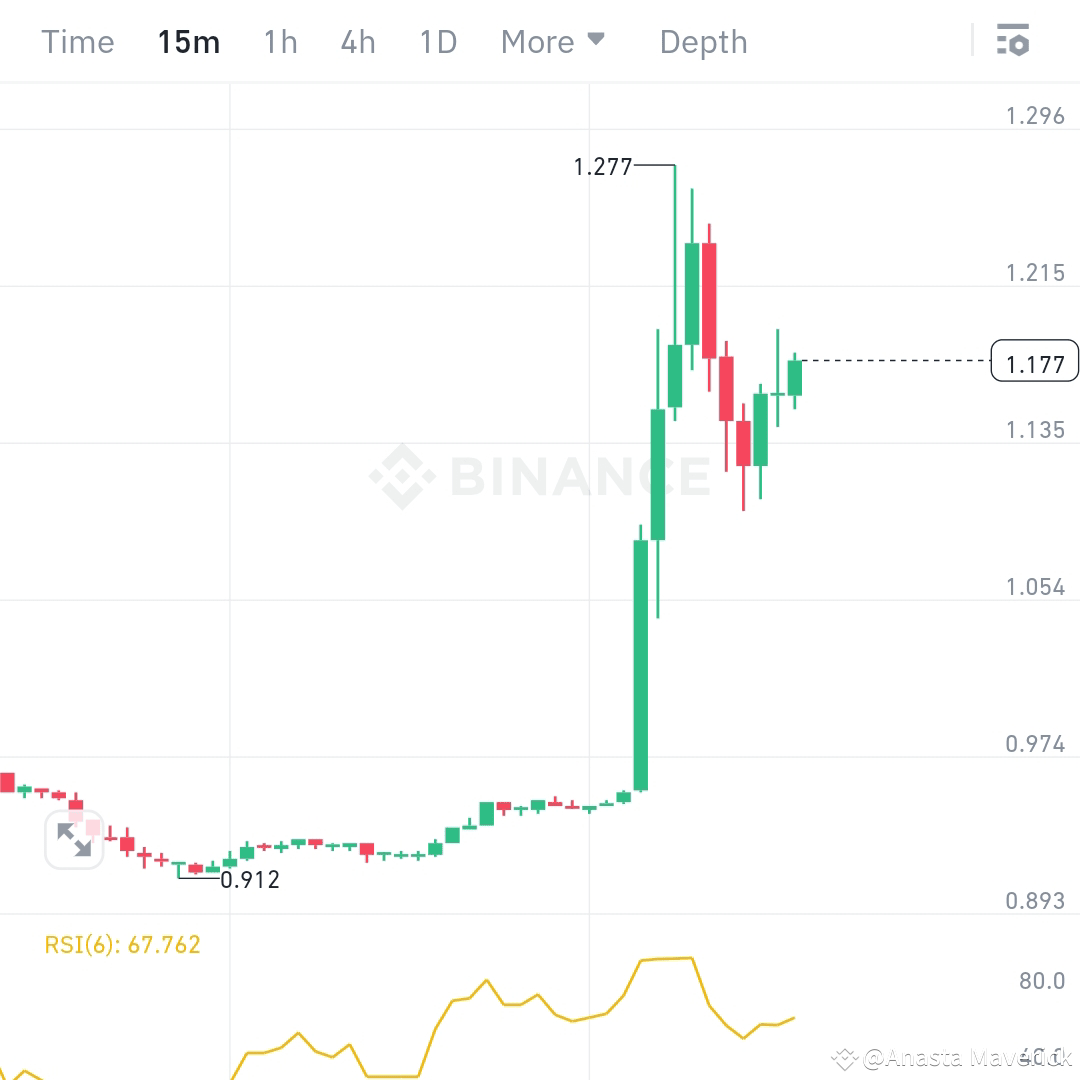Switch to the 1h timeframe tab
The height and width of the screenshot is (1080, 1080).
pos(280,41)
